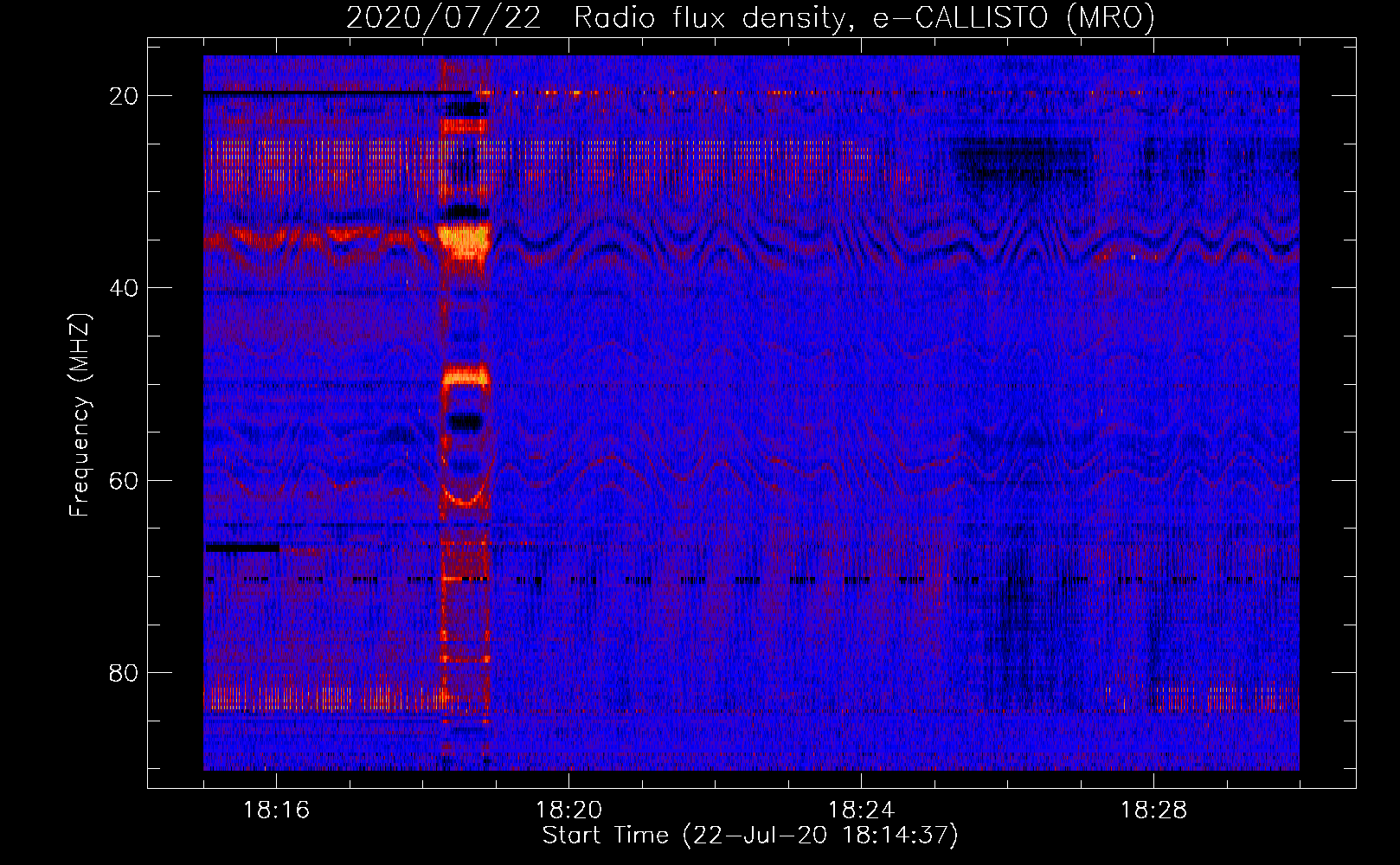This screenshot has width=1400, height=865.
Task: Click the 80 MHz frequency tick label
Action: click(x=124, y=673)
